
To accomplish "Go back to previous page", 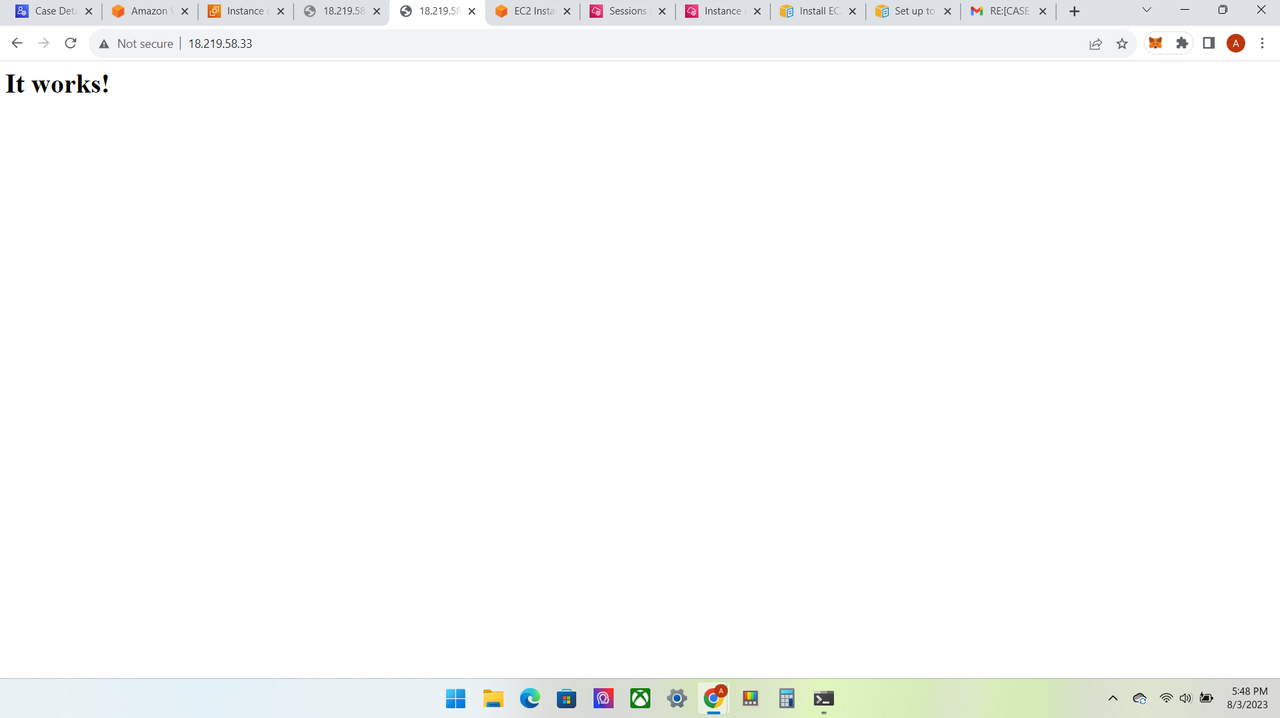I will pyautogui.click(x=17, y=44).
